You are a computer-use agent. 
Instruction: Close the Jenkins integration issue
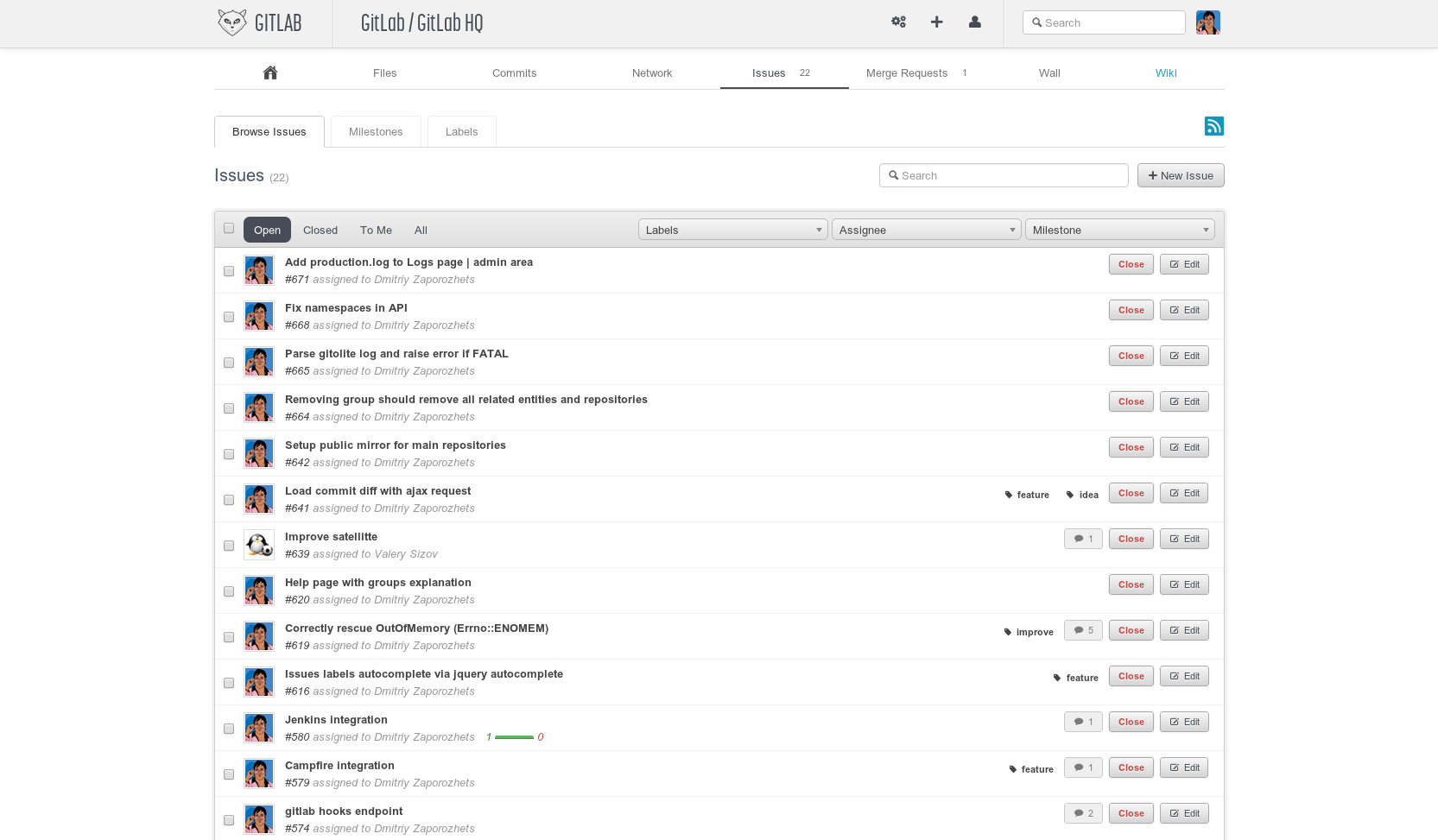point(1131,722)
